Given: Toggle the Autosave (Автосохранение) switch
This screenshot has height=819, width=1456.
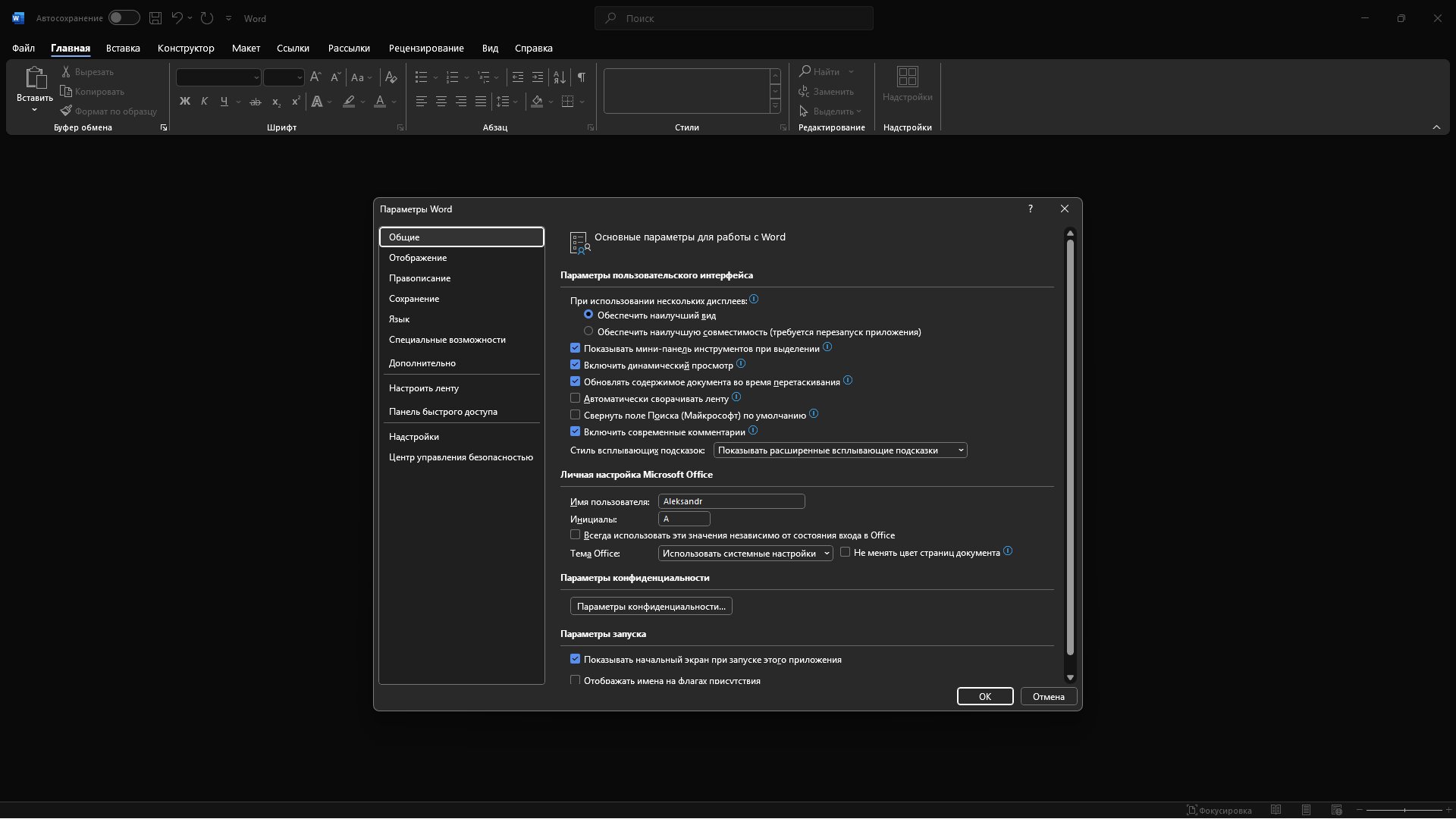Looking at the screenshot, I should [124, 18].
